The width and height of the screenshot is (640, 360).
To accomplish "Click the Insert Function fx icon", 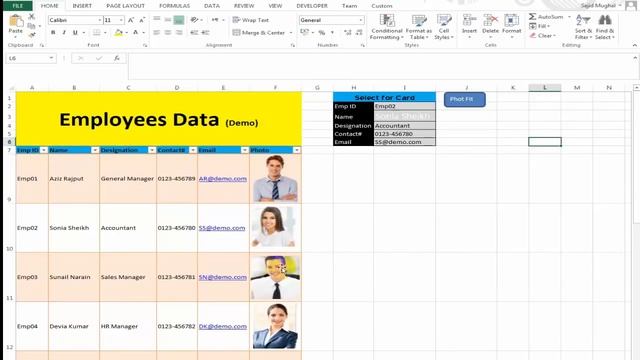I will 117,58.
